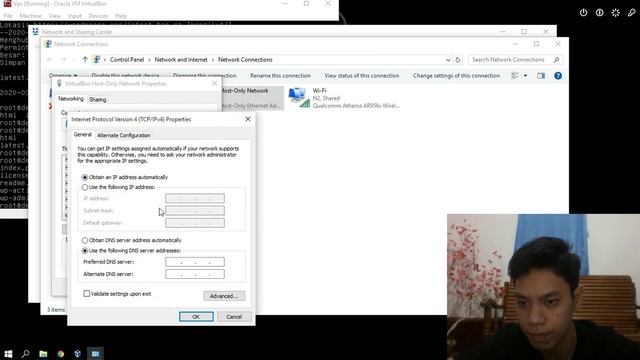The width and height of the screenshot is (640, 360).
Task: Click Network Connections breadcrumb
Action: pos(245,60)
